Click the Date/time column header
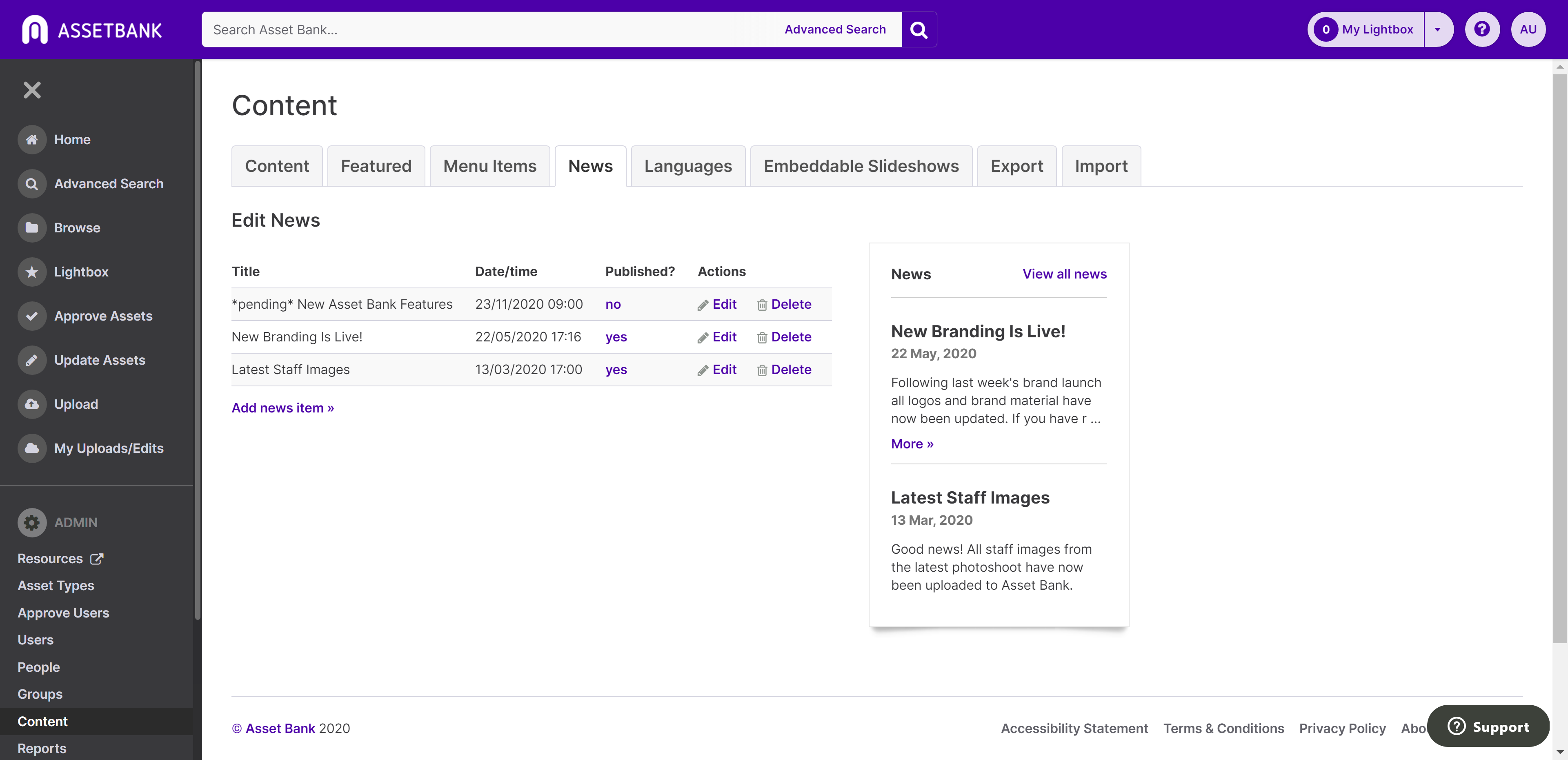 (506, 272)
